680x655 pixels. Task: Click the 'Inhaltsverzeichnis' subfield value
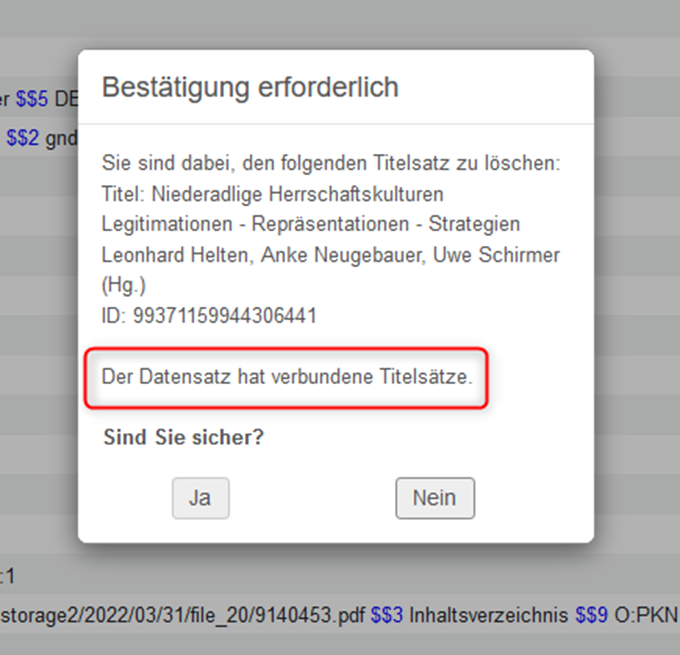[x=488, y=614]
